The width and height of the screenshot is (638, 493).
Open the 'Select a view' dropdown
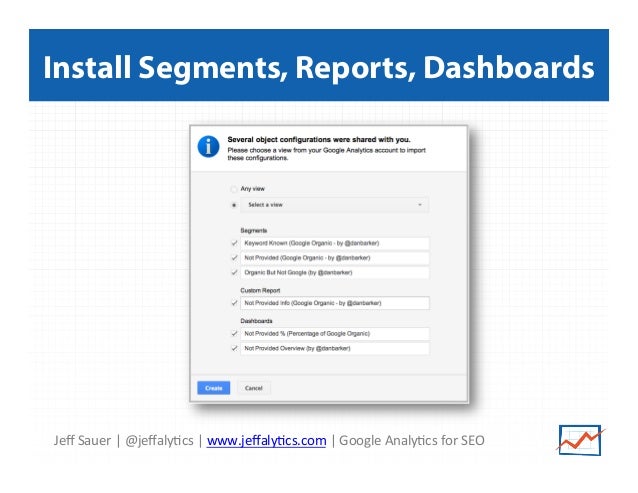pos(334,205)
